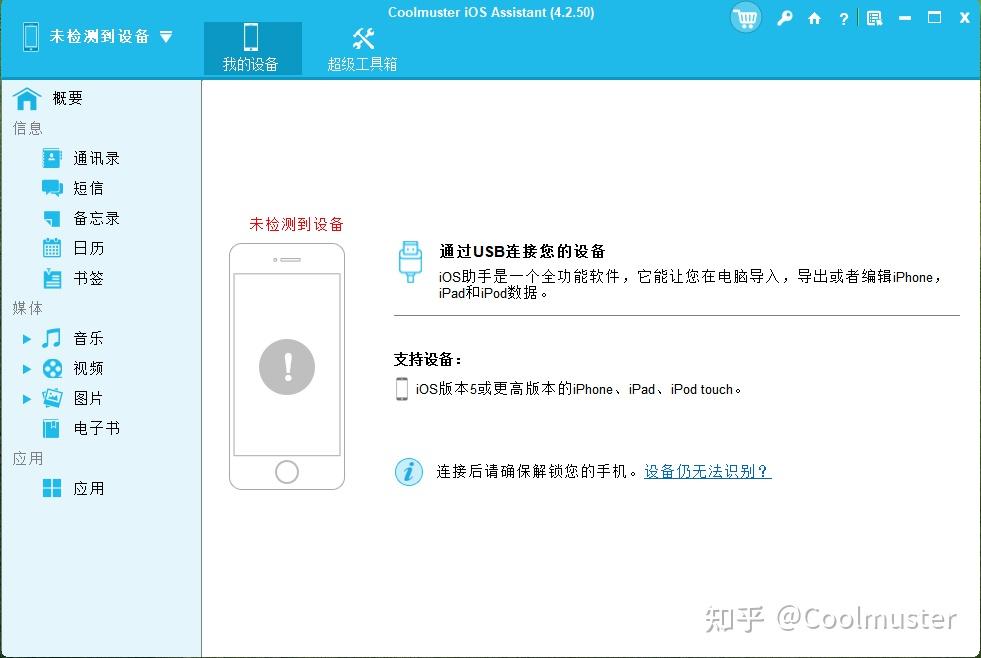The image size is (981, 658).
Task: Expand the Music (音乐) media tree
Action: [x=27, y=338]
